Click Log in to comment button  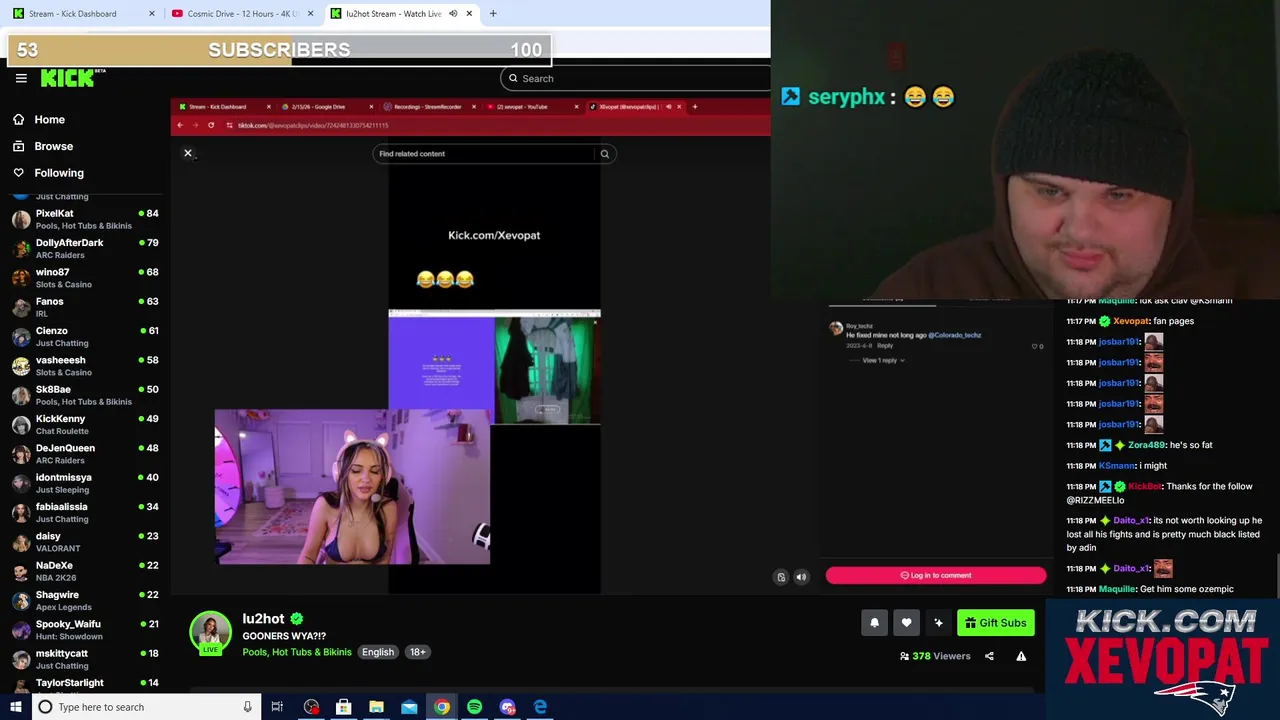[936, 575]
